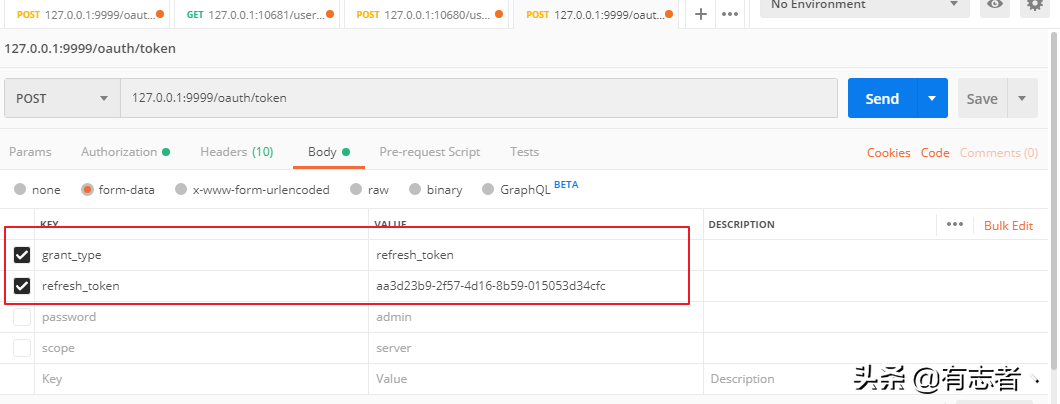This screenshot has height=404, width=1060.
Task: Click the empty Key placeholder field
Action: 201,379
